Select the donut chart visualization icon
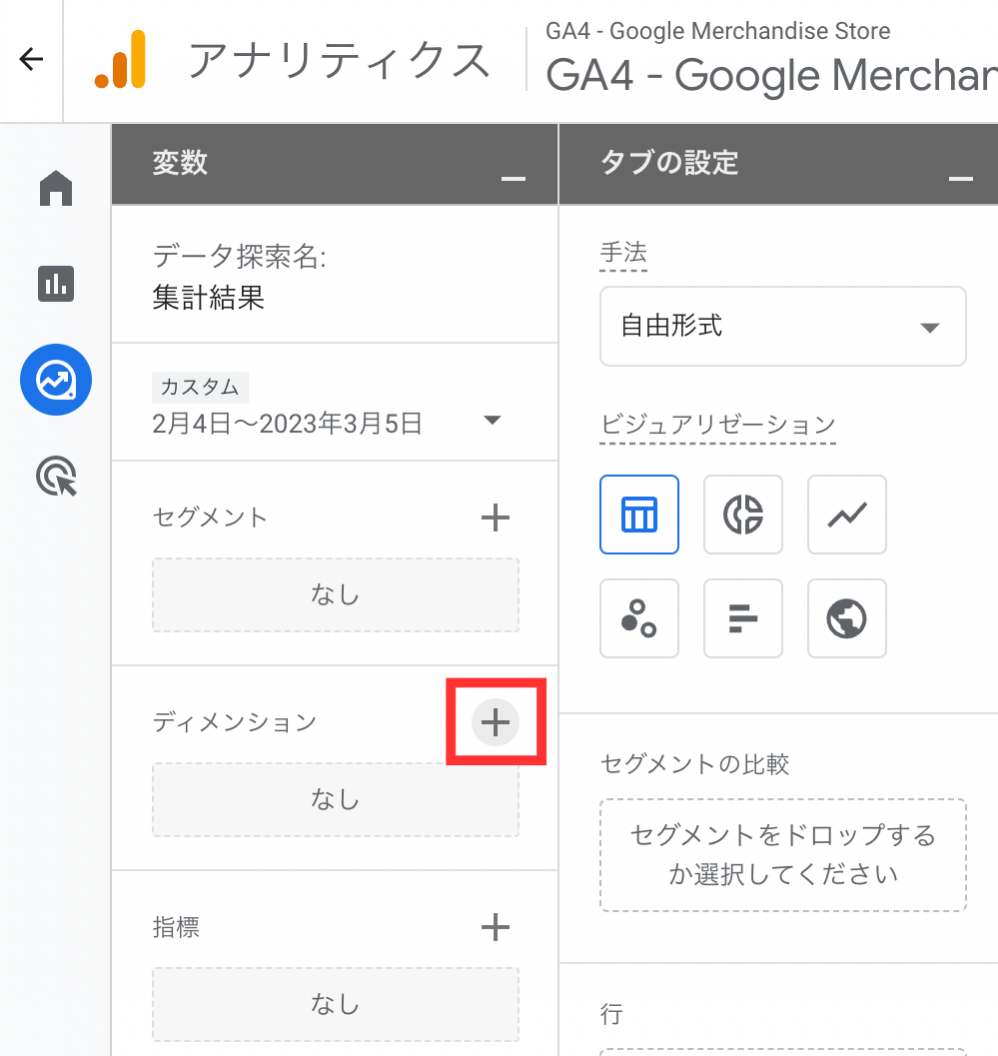This screenshot has width=998, height=1056. [x=743, y=515]
